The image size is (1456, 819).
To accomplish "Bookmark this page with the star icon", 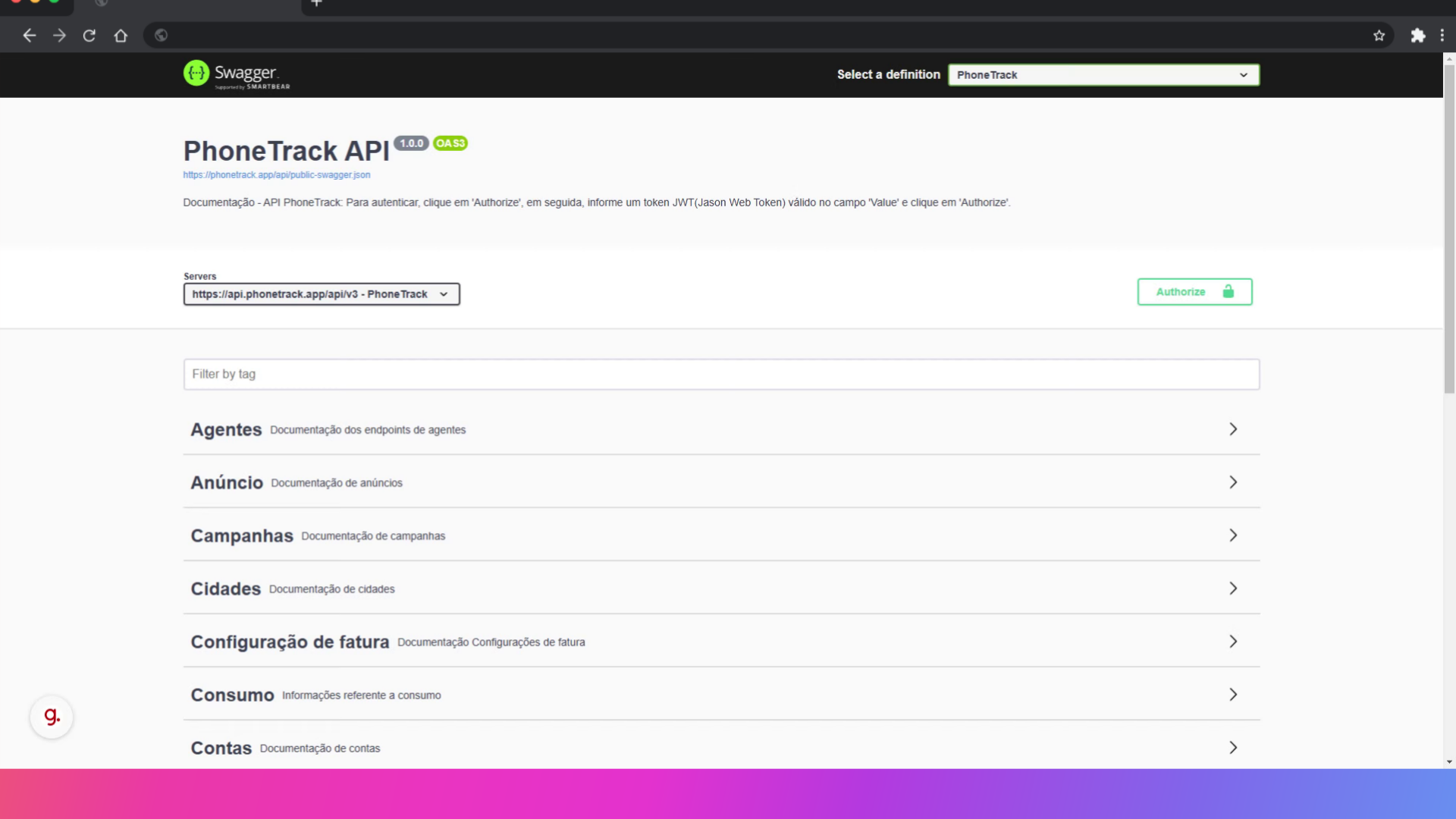I will tap(1379, 36).
